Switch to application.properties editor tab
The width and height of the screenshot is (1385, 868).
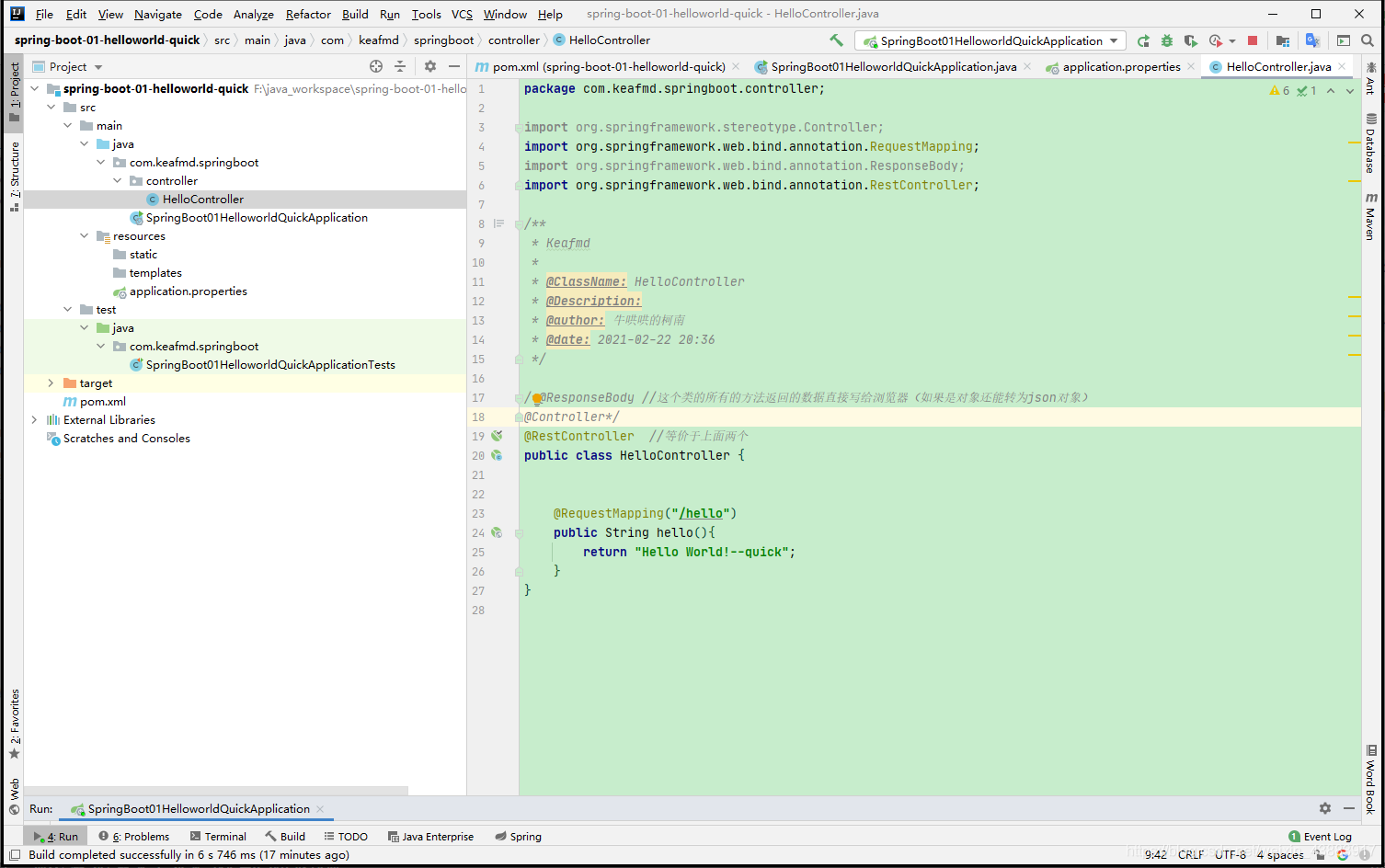coord(1121,66)
